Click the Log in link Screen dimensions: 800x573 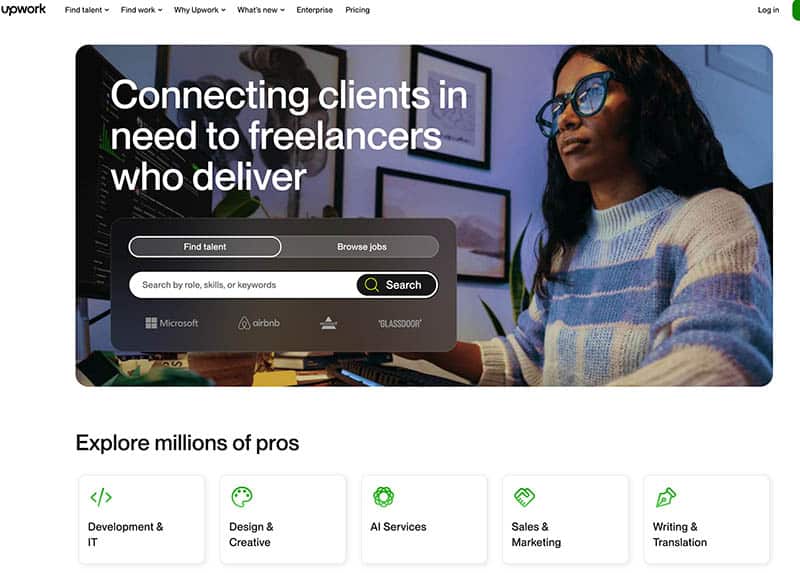768,10
